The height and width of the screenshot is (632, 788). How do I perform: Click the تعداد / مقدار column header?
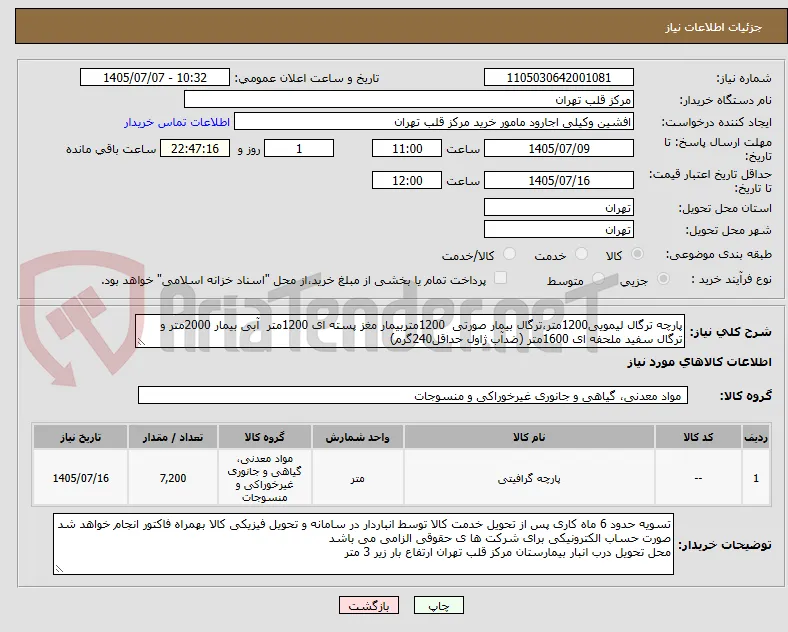point(173,437)
